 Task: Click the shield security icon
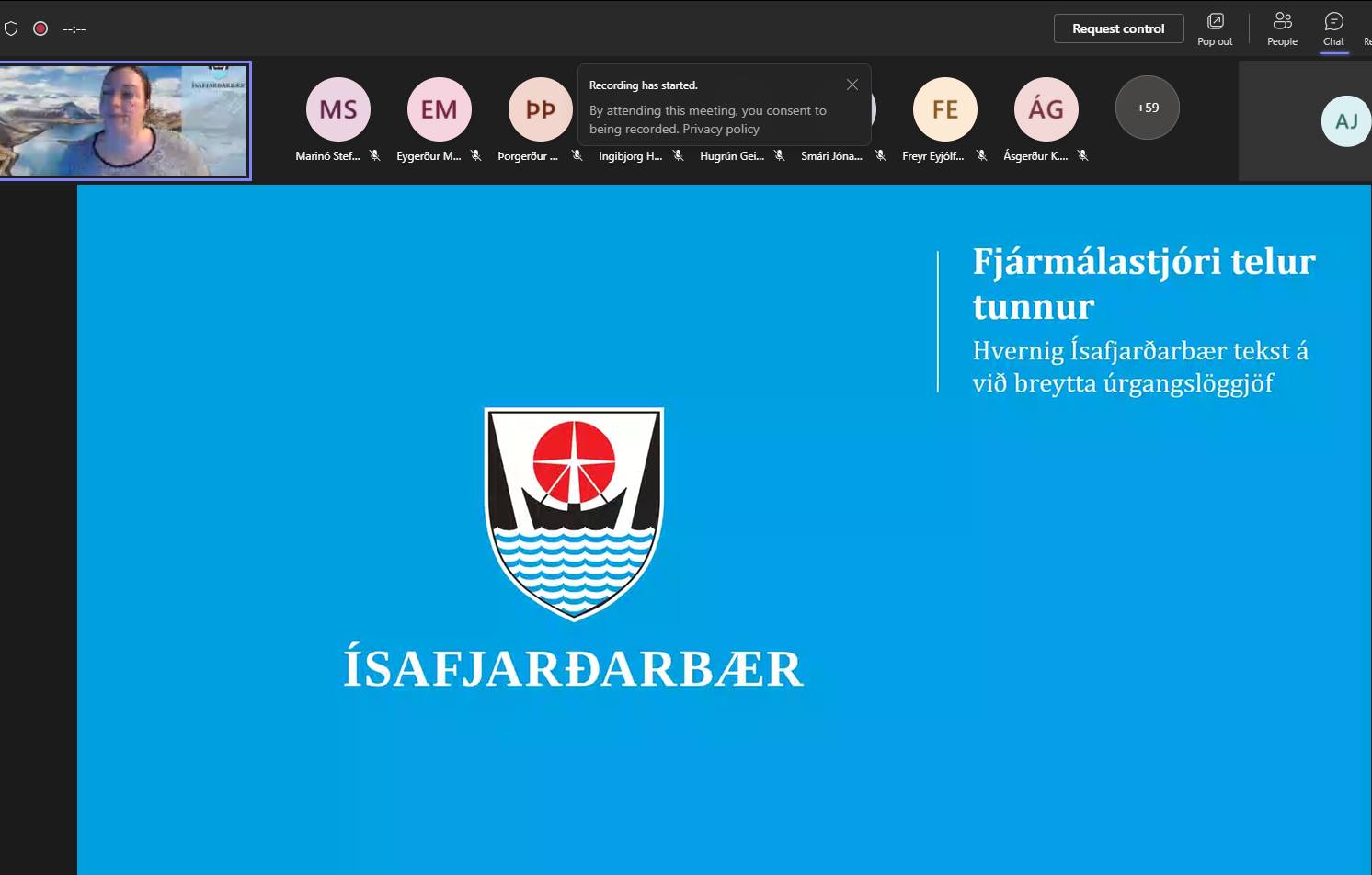tap(11, 28)
